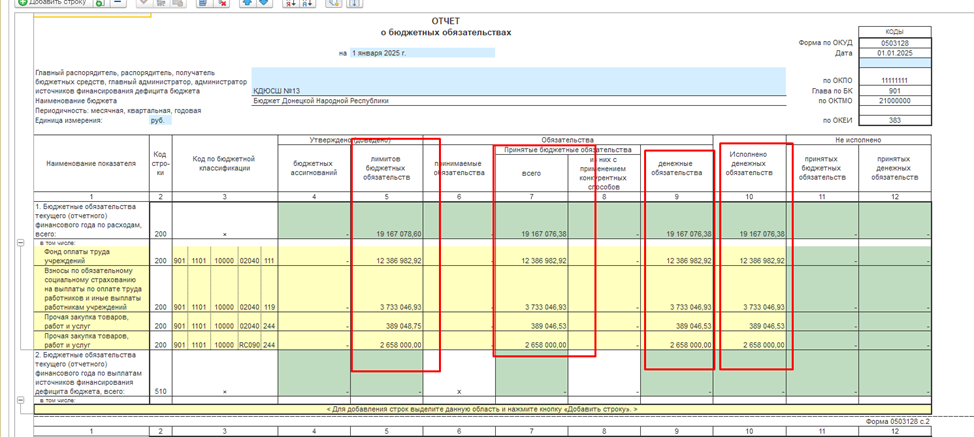The height and width of the screenshot is (437, 974).
Task: Click the total cell 19 167 078,60
Action: coord(386,220)
